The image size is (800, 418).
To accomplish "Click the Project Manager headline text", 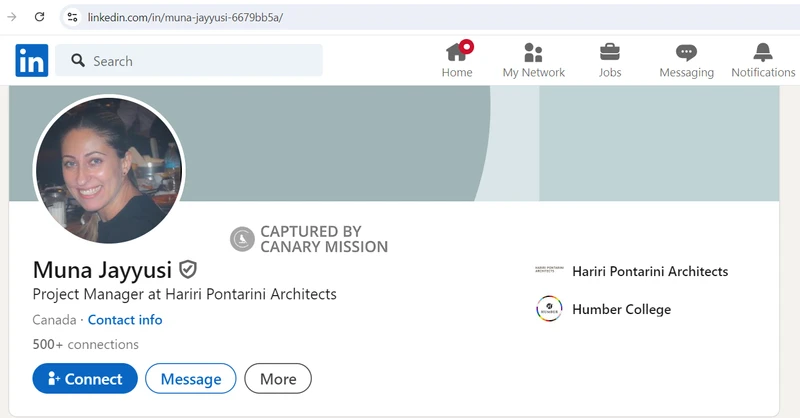I will 184,294.
